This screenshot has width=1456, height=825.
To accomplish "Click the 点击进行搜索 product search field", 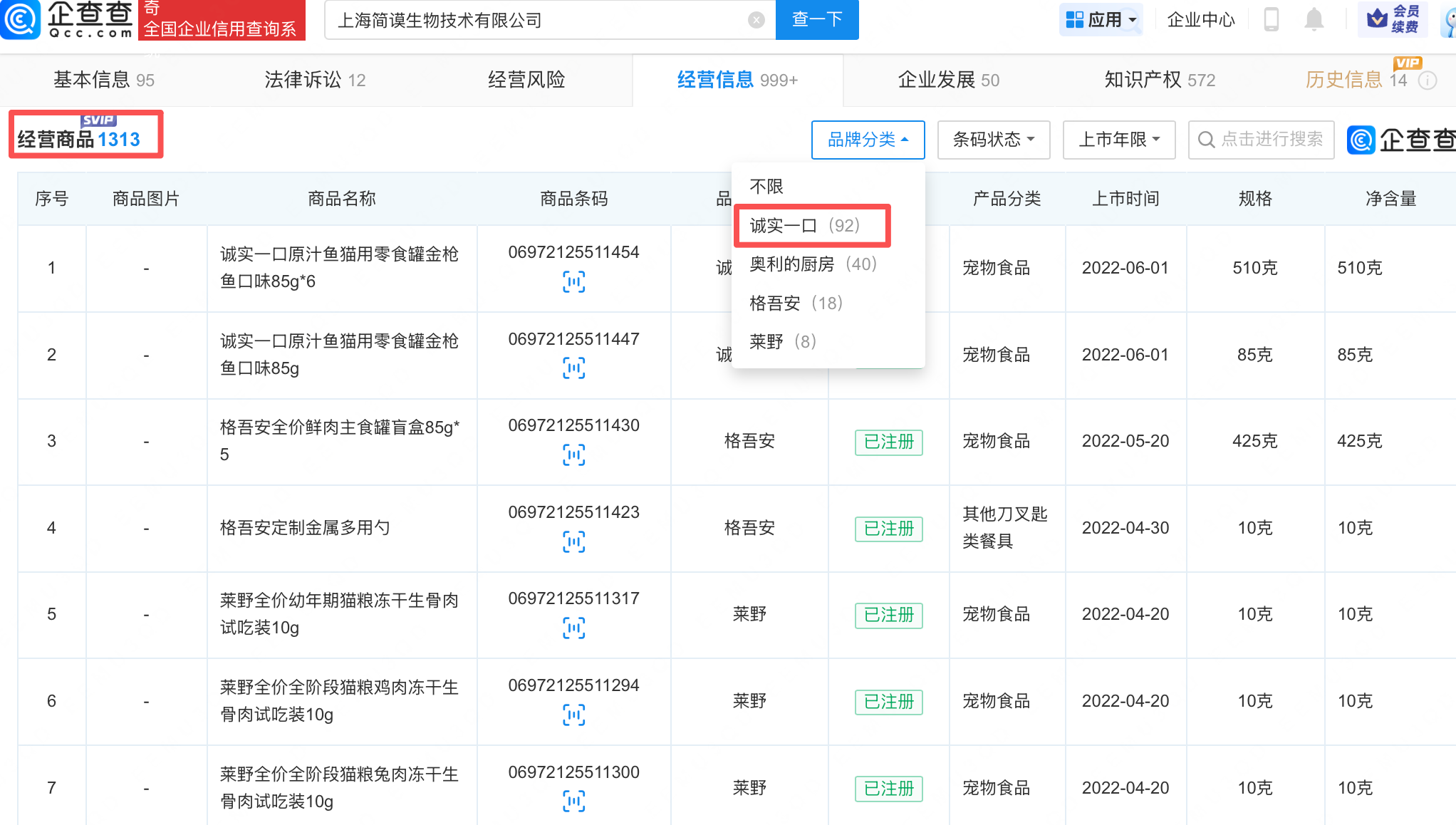I will [1261, 140].
